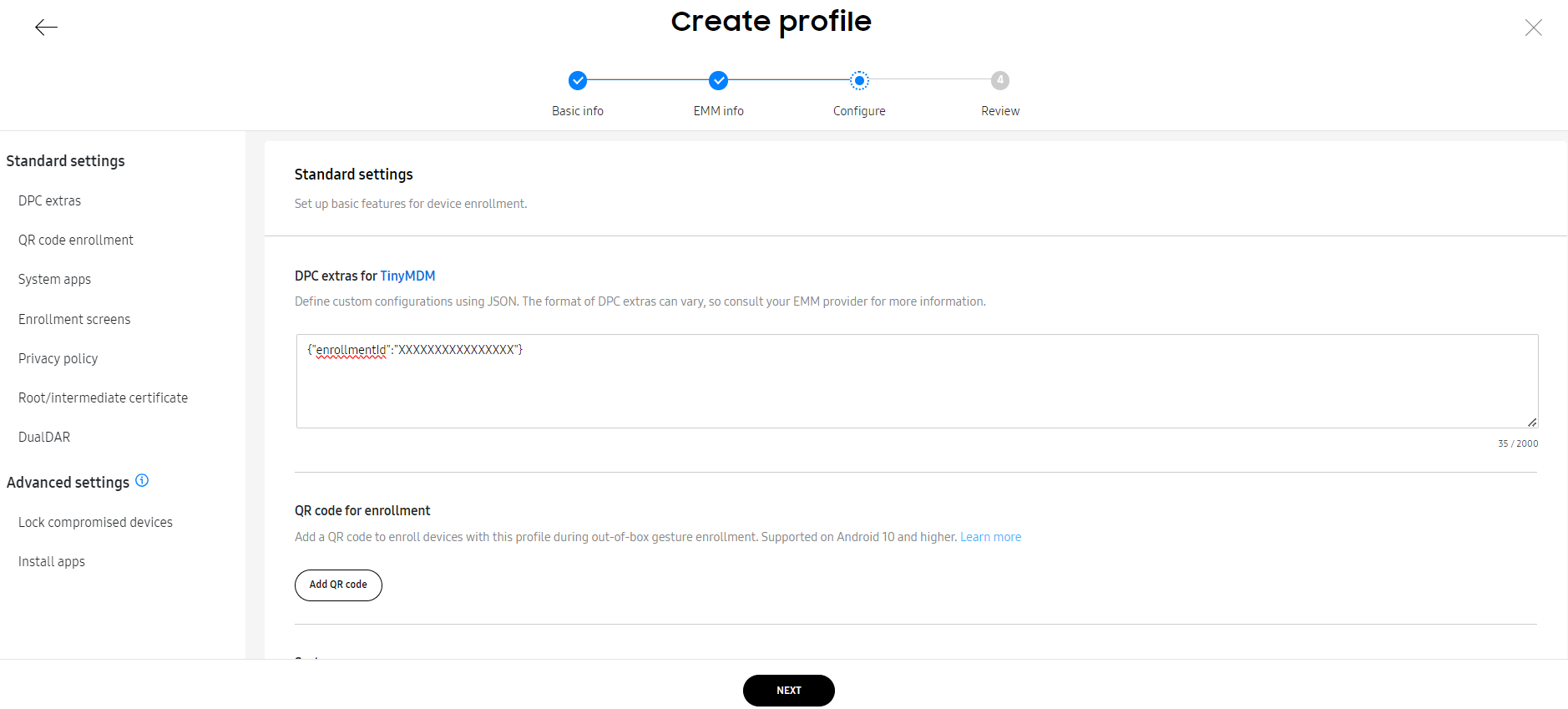Open Privacy policy settings
Screen dimensions: 1568x709
[x=58, y=358]
